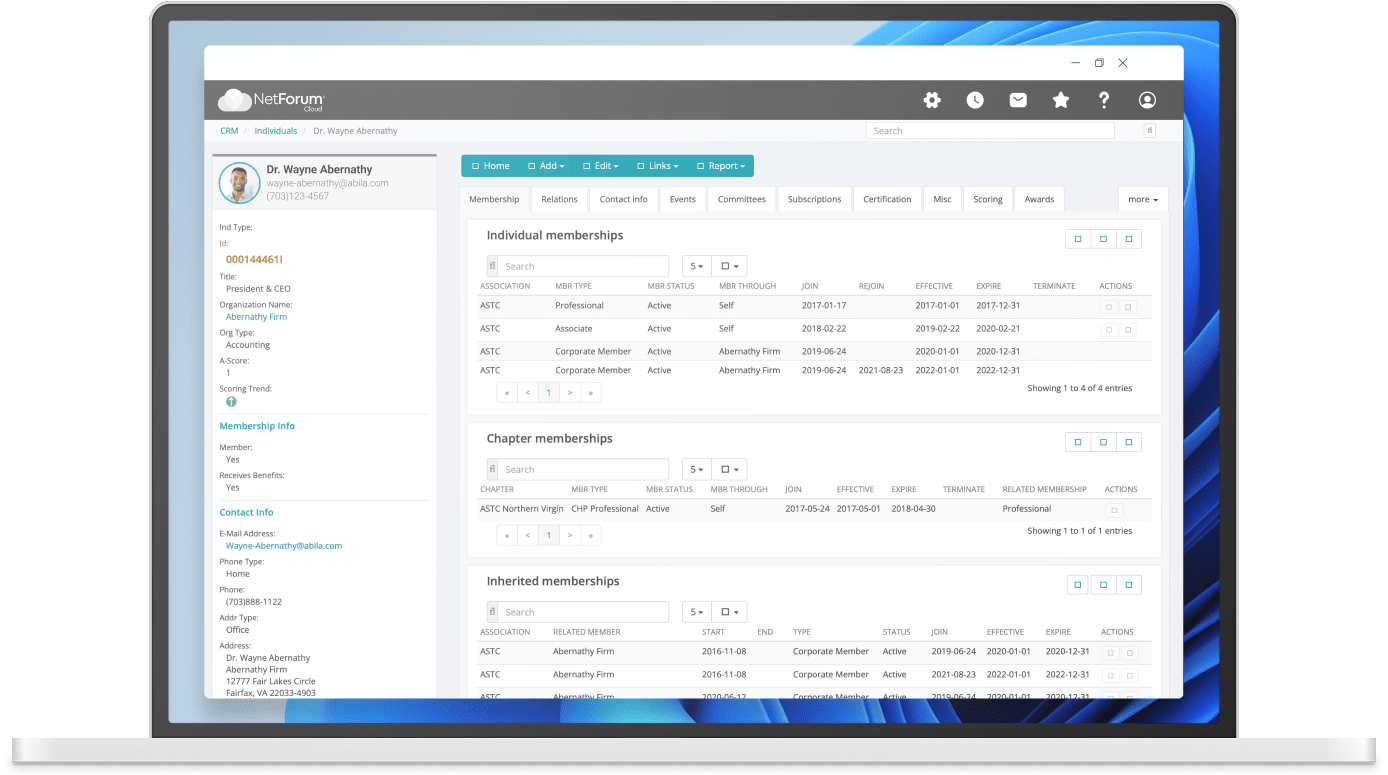Click the icon right of top search box

(1150, 131)
